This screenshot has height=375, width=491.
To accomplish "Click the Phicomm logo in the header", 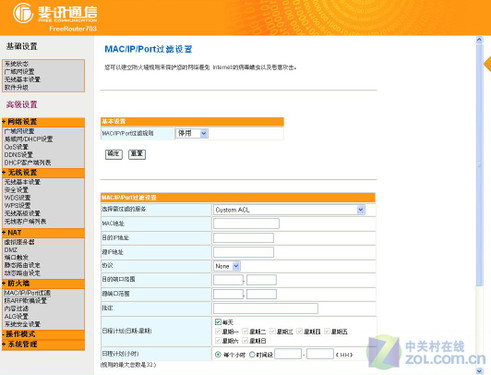I will click(x=55, y=13).
